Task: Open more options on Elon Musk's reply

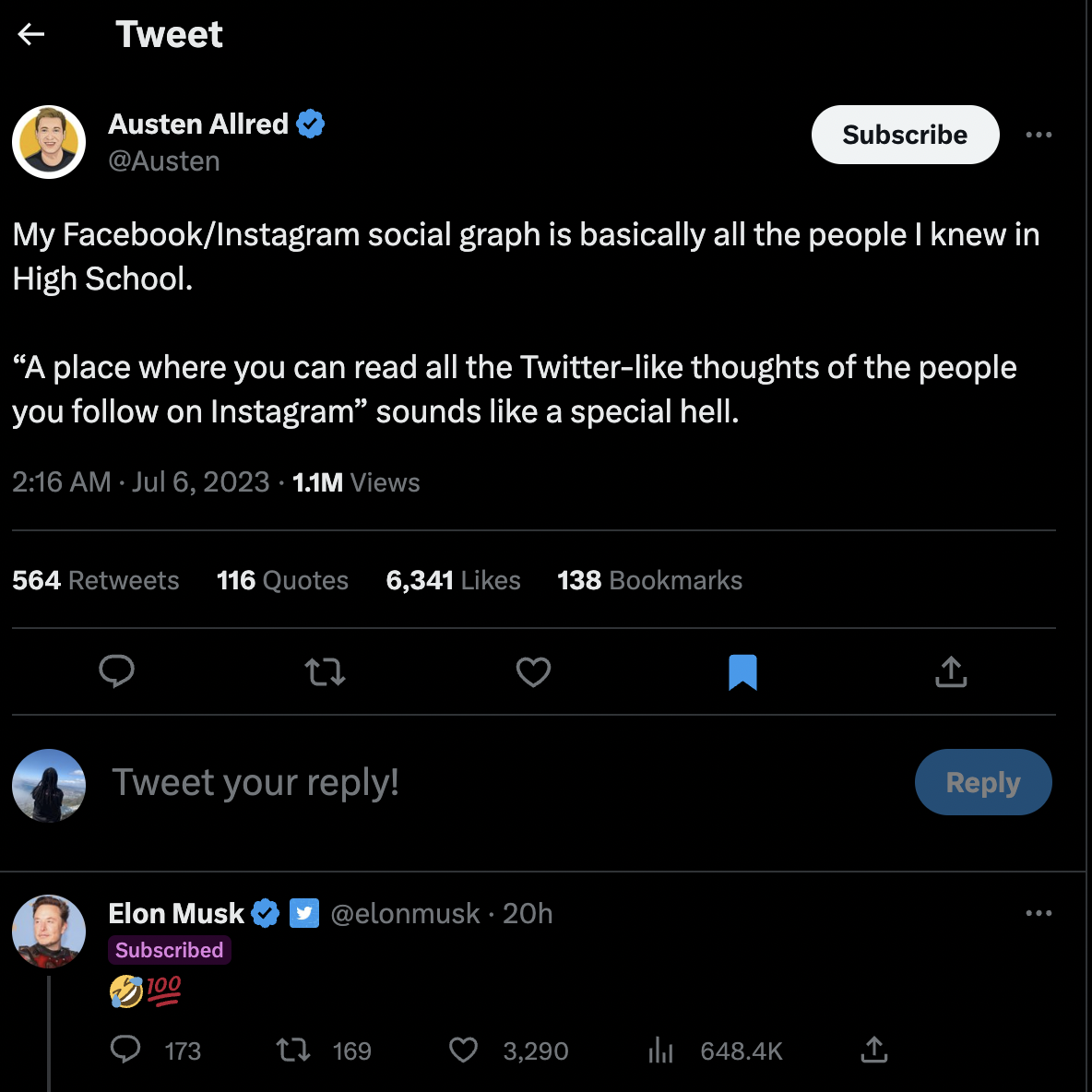Action: pos(1039,913)
